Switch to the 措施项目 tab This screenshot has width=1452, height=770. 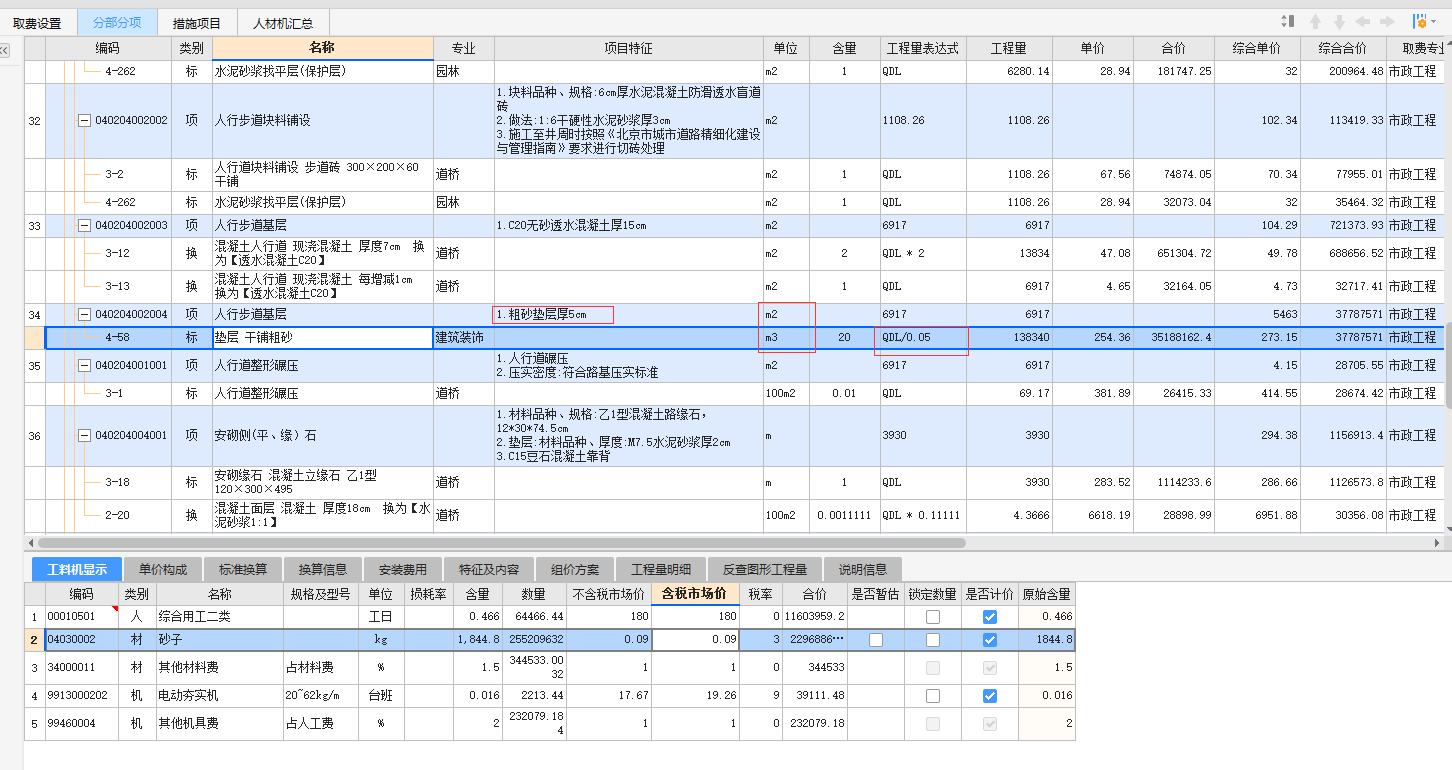click(x=197, y=23)
